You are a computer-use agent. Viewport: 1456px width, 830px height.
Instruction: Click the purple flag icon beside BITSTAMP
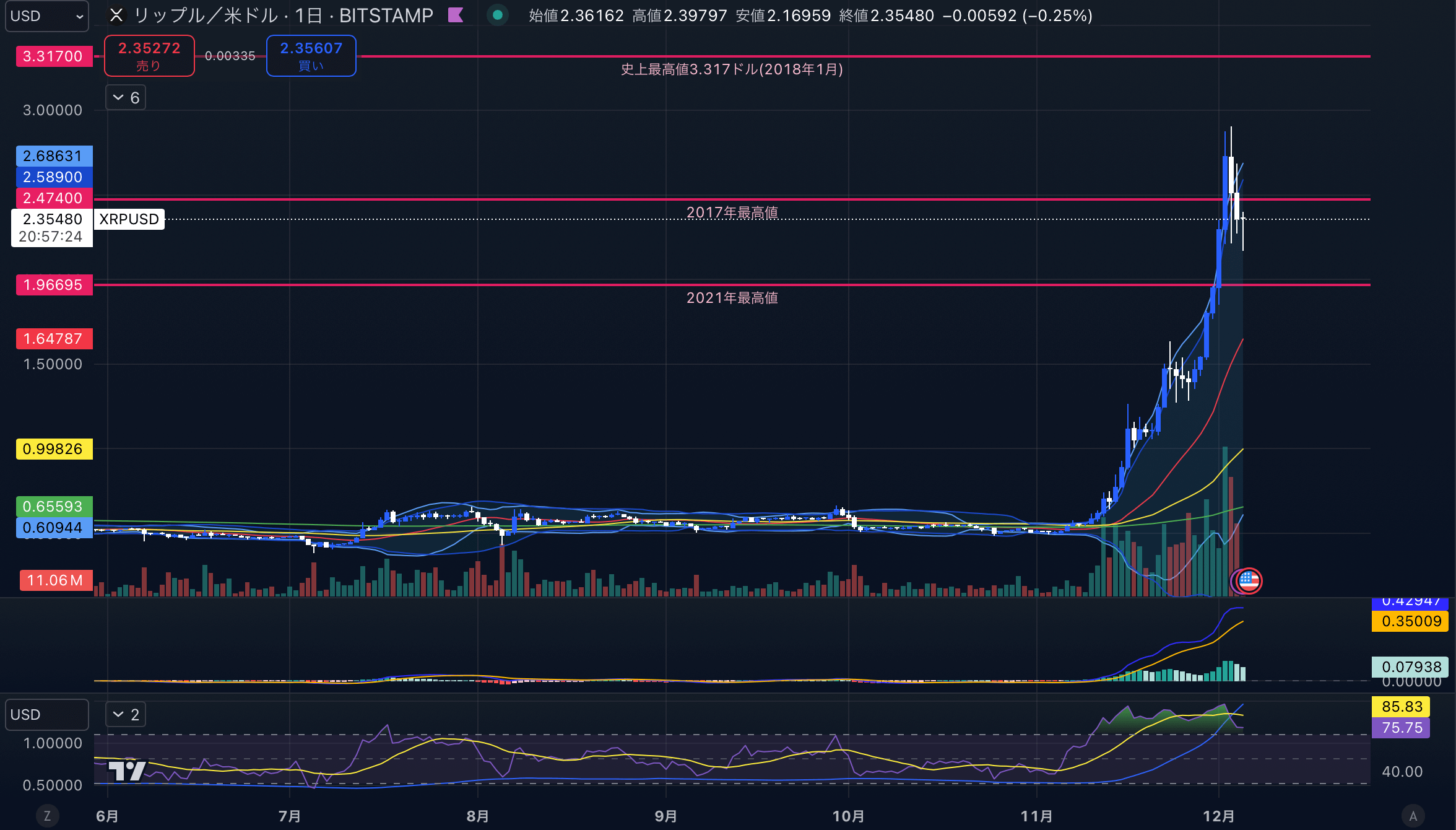click(x=456, y=15)
